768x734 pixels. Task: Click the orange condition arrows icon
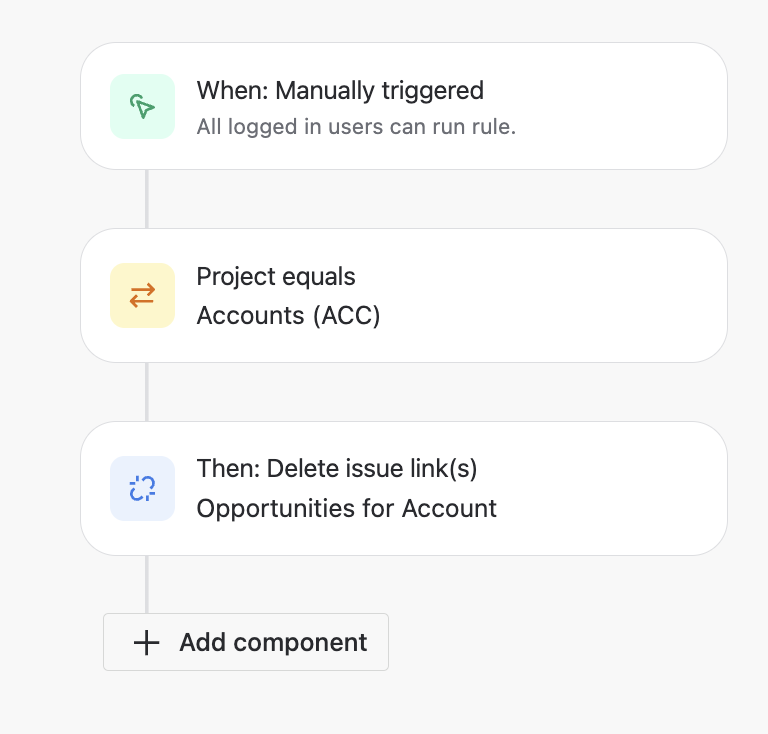[x=143, y=296]
